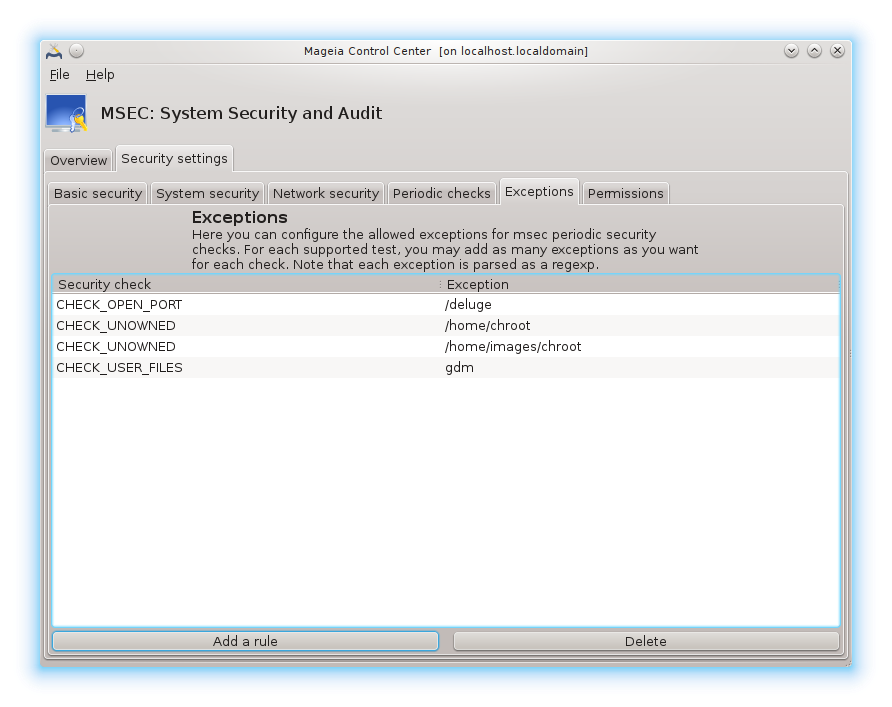
Task: Switch to the Overview tab
Action: [x=78, y=161]
